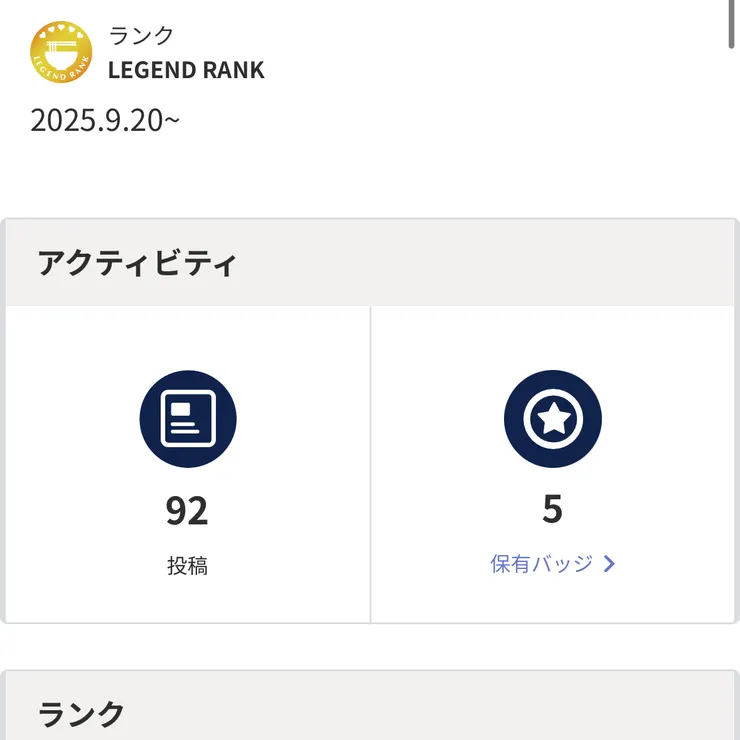Click the small ランク label beside the badge
The height and width of the screenshot is (740, 740).
point(141,36)
